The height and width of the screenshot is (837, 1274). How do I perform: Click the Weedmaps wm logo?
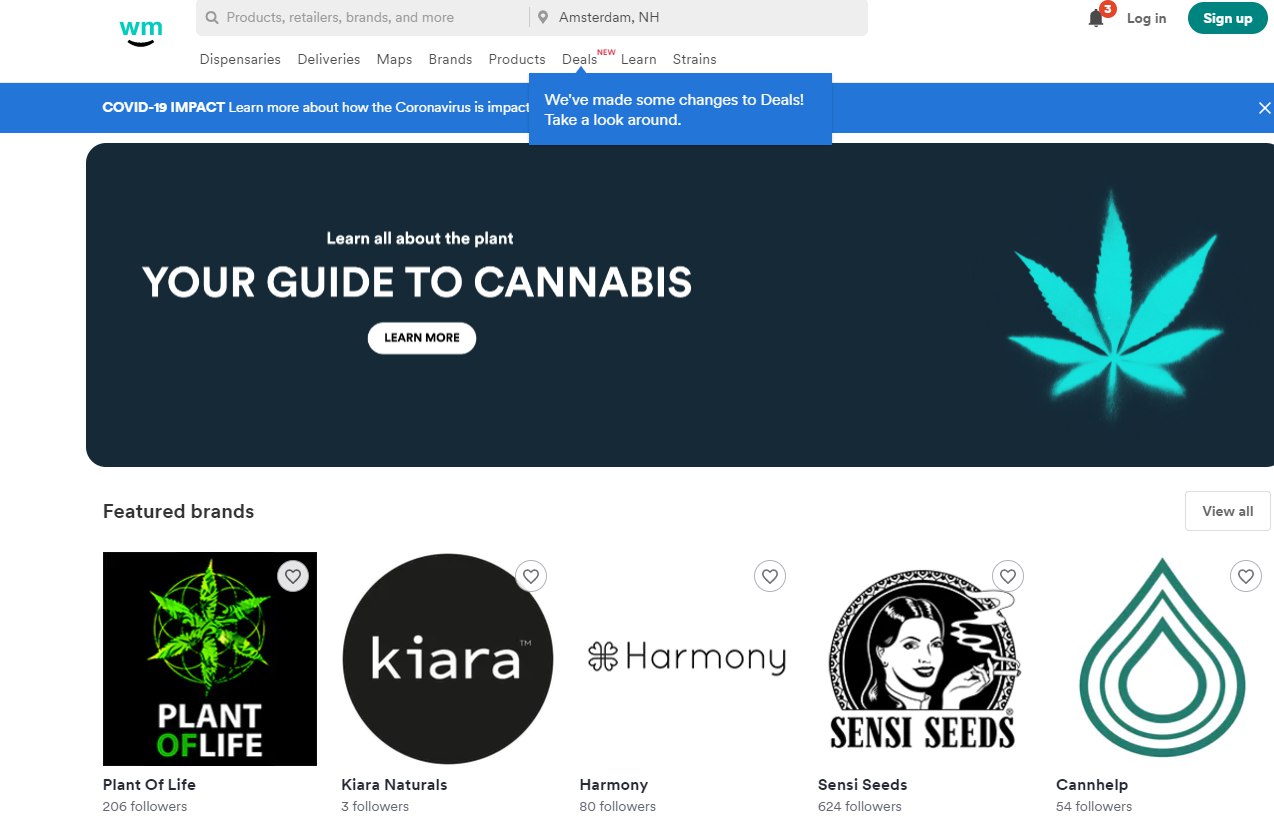[140, 30]
